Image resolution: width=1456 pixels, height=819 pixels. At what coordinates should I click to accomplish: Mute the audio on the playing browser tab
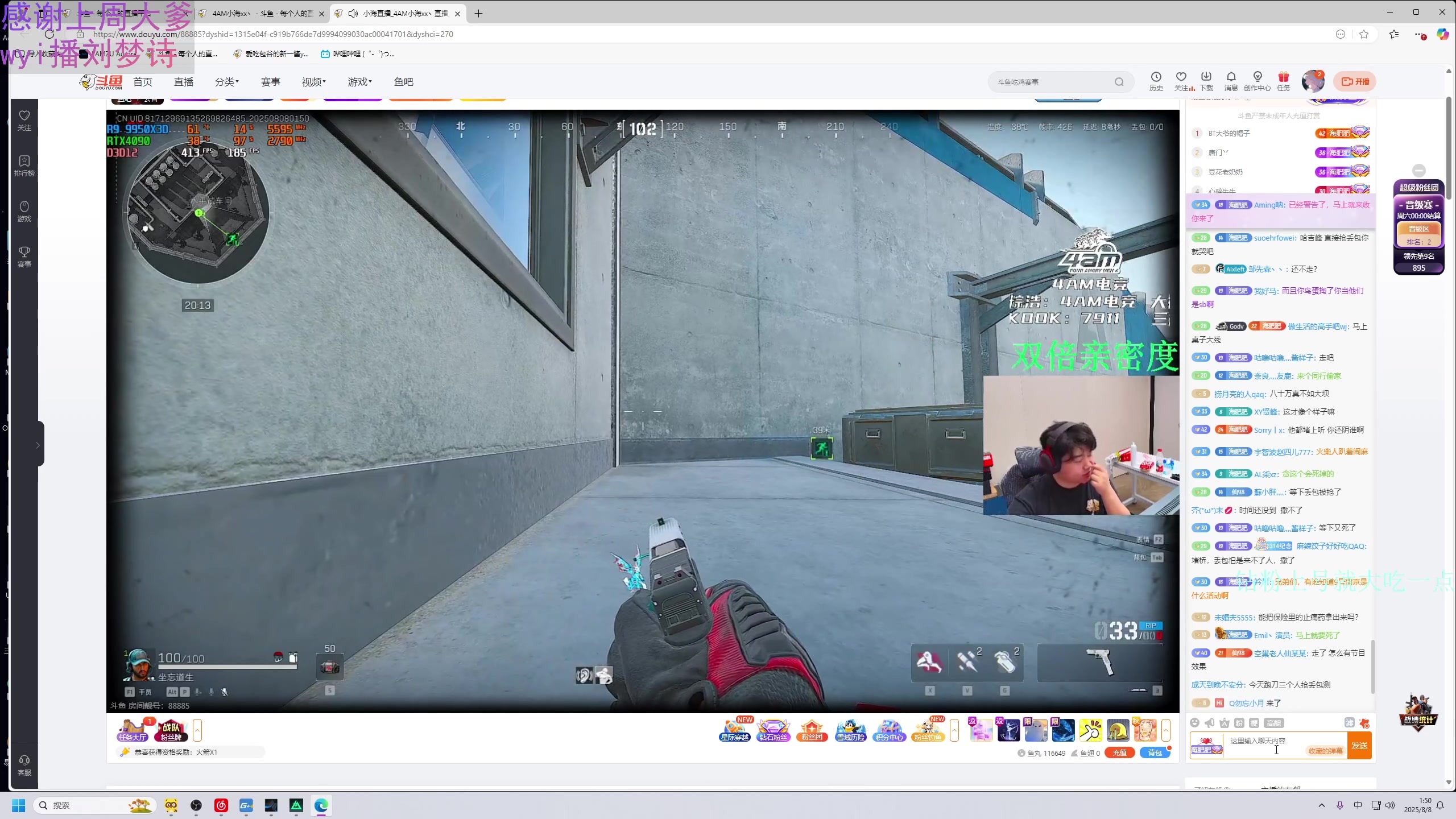353,13
